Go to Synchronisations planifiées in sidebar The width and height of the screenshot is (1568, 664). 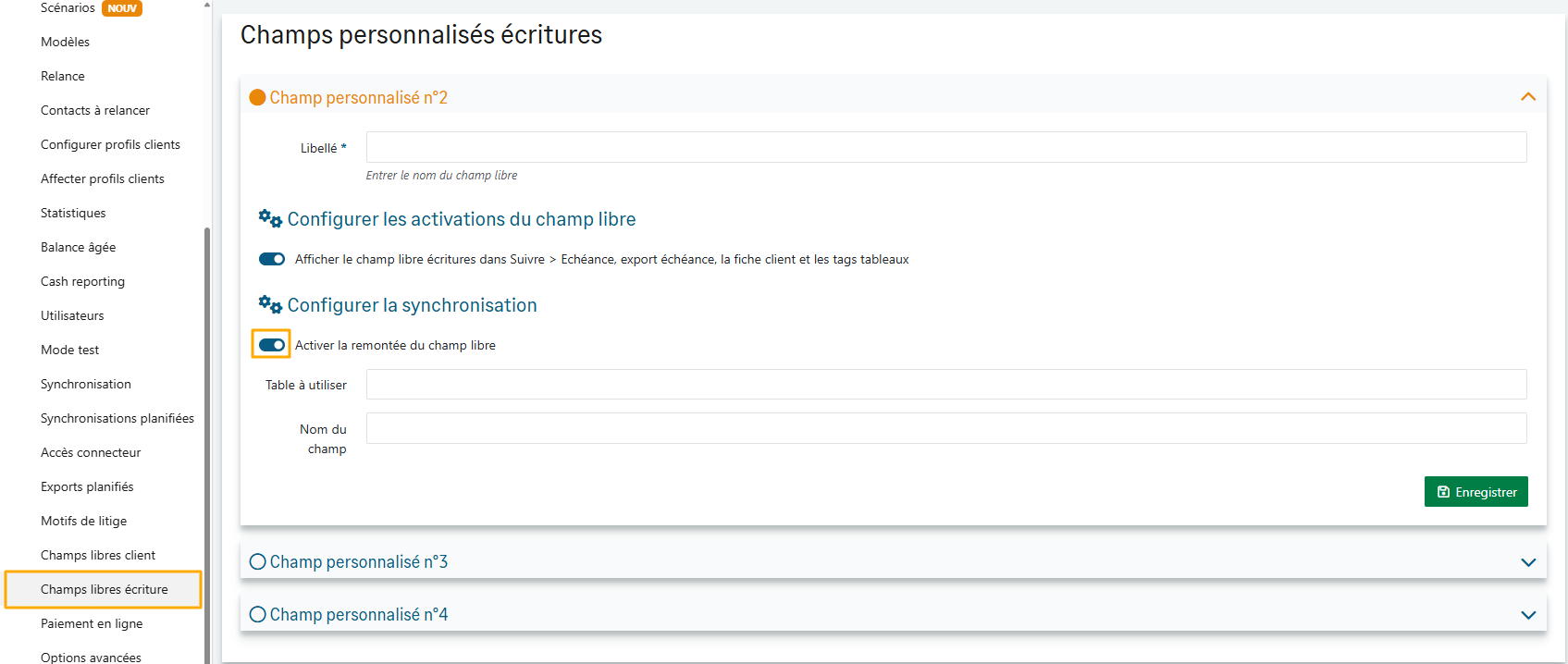[117, 418]
